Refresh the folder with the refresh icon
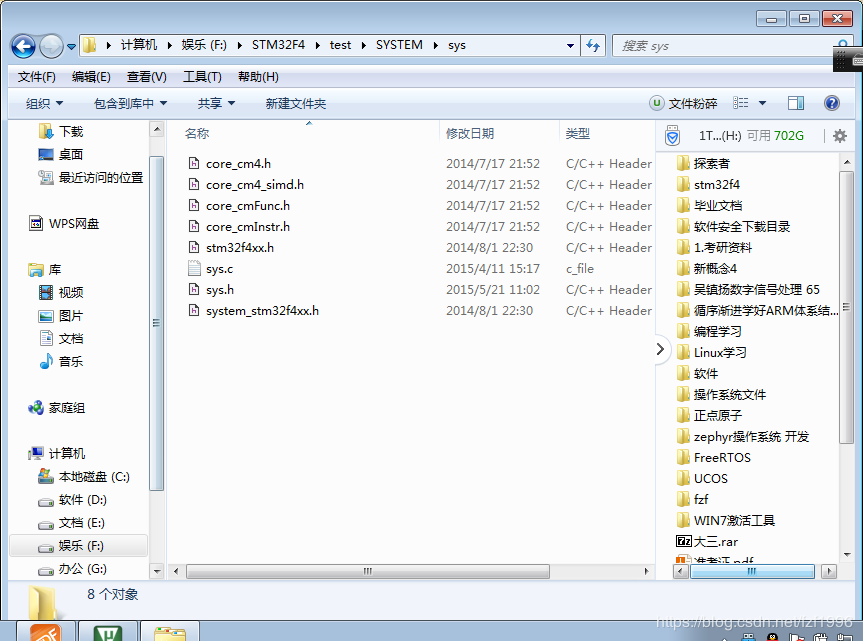863x641 pixels. point(593,46)
